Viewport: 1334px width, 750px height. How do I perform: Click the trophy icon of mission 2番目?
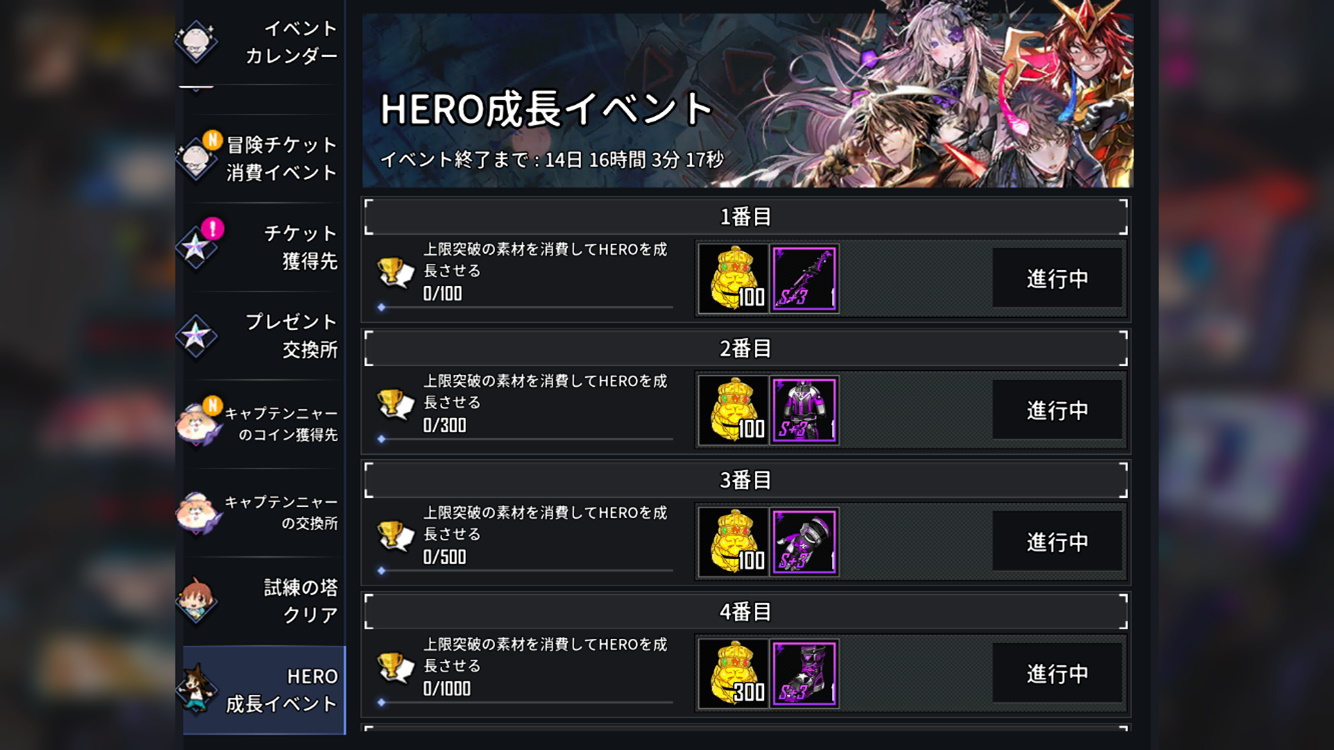395,404
